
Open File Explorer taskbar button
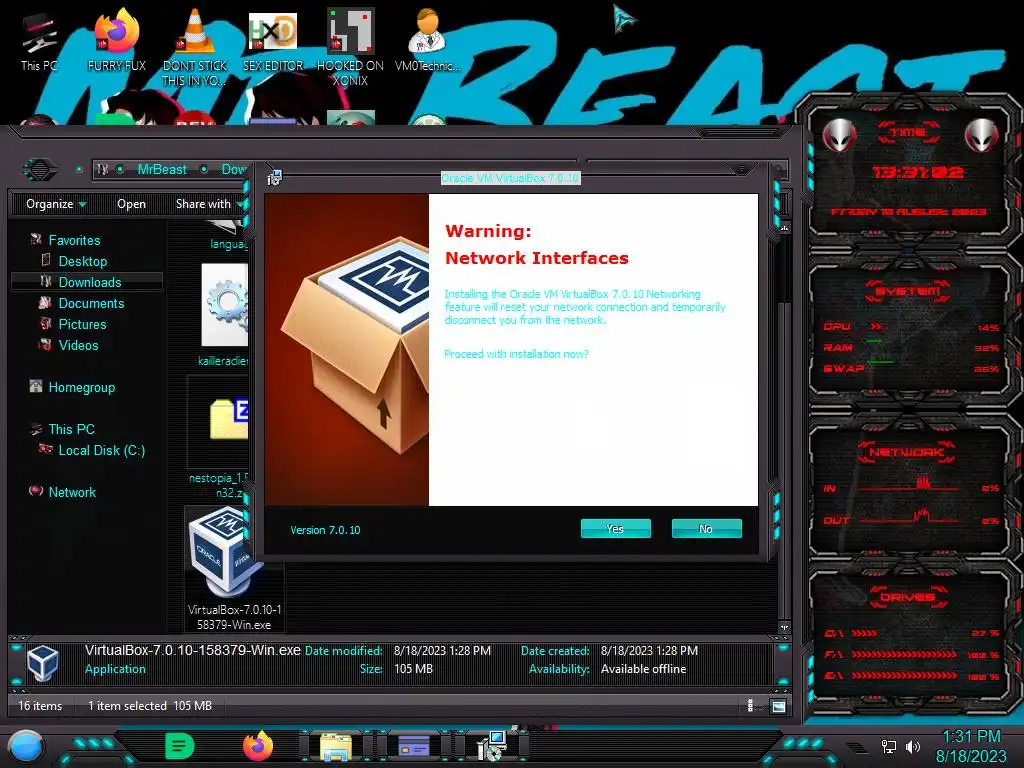pyautogui.click(x=336, y=746)
